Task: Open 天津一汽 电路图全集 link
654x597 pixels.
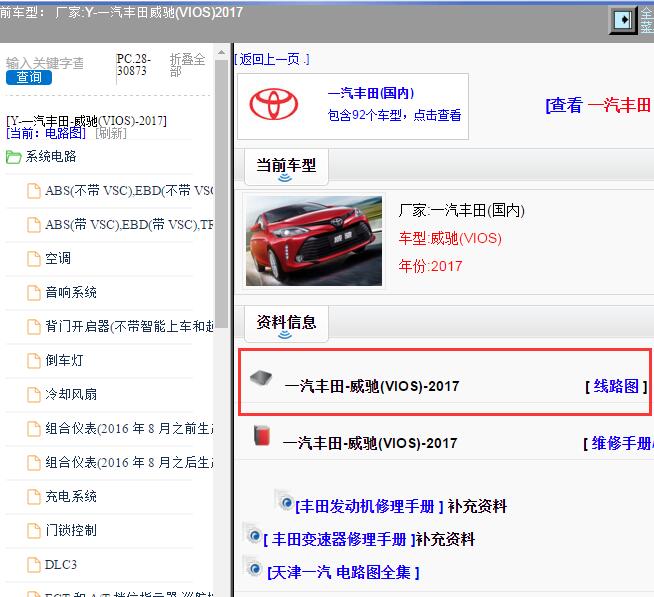Action: pyautogui.click(x=343, y=572)
